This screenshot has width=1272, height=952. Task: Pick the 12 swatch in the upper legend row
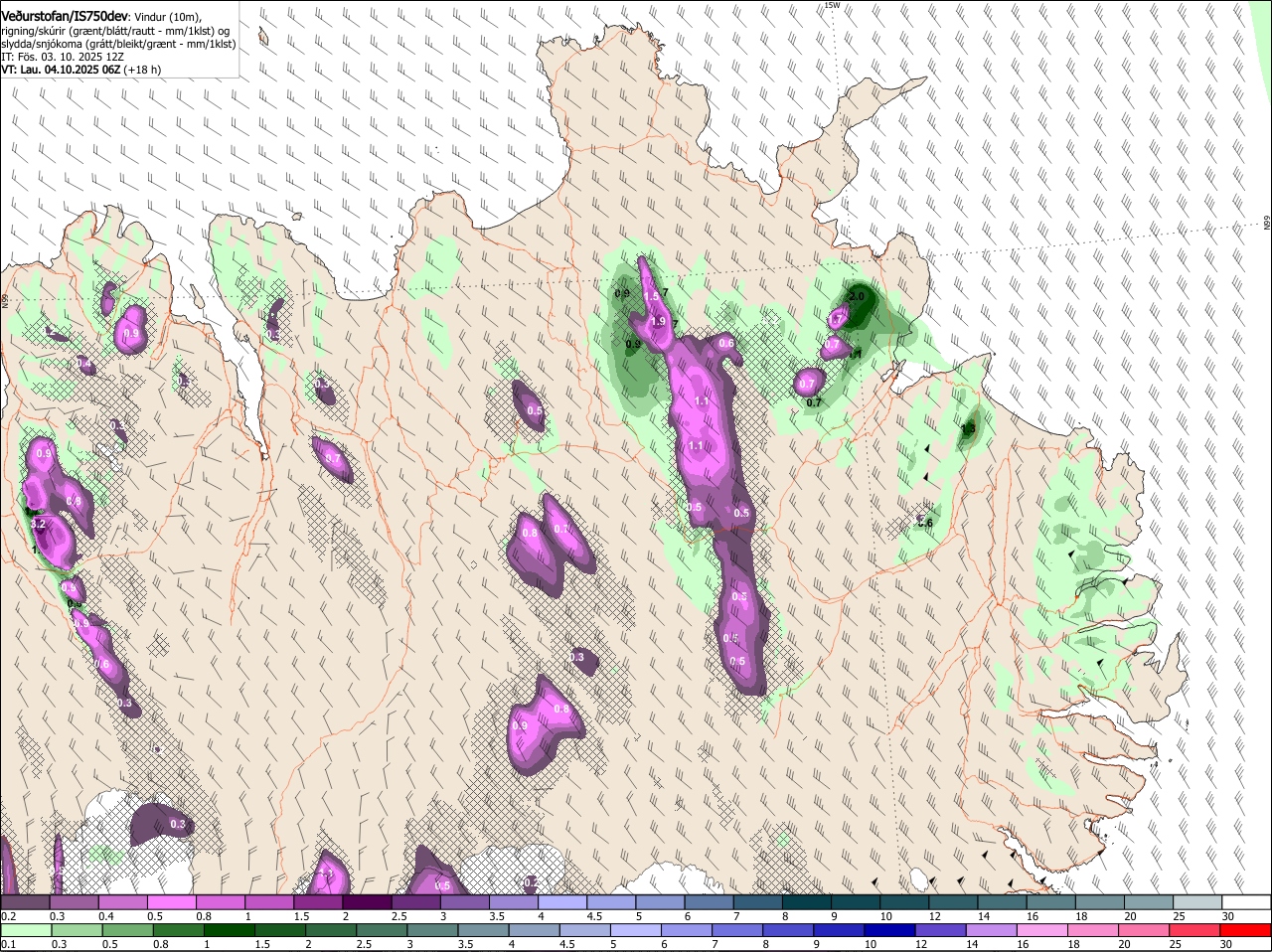953,902
